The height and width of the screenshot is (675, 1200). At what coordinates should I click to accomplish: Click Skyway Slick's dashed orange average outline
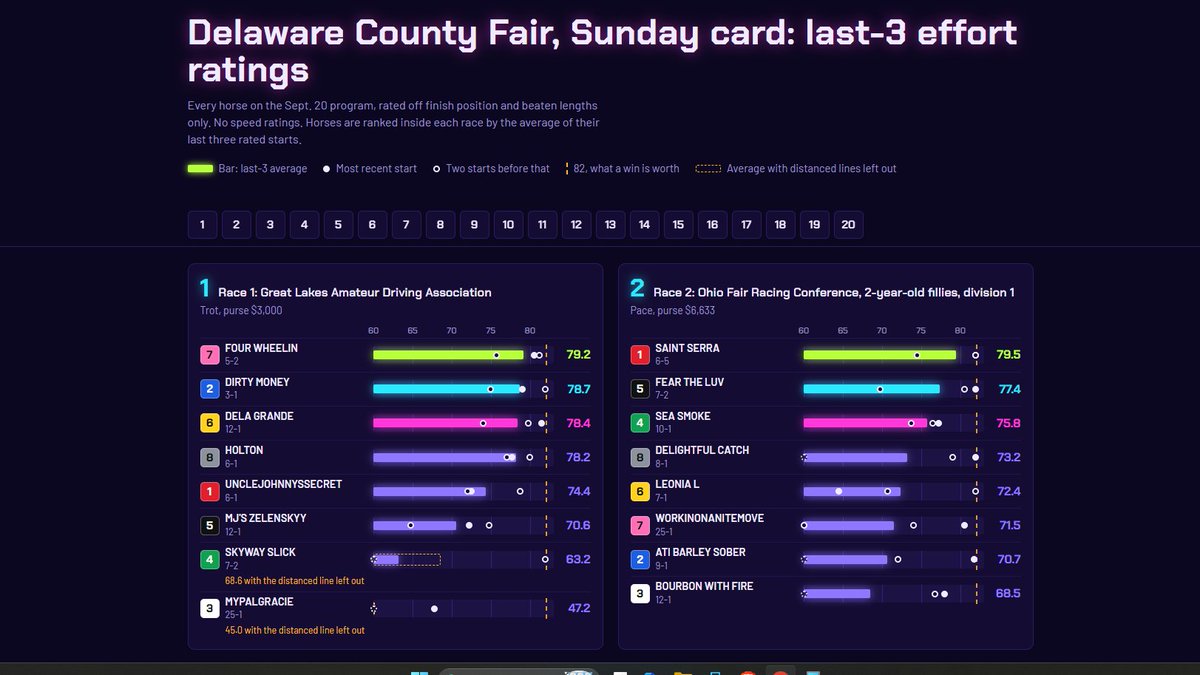pos(407,559)
